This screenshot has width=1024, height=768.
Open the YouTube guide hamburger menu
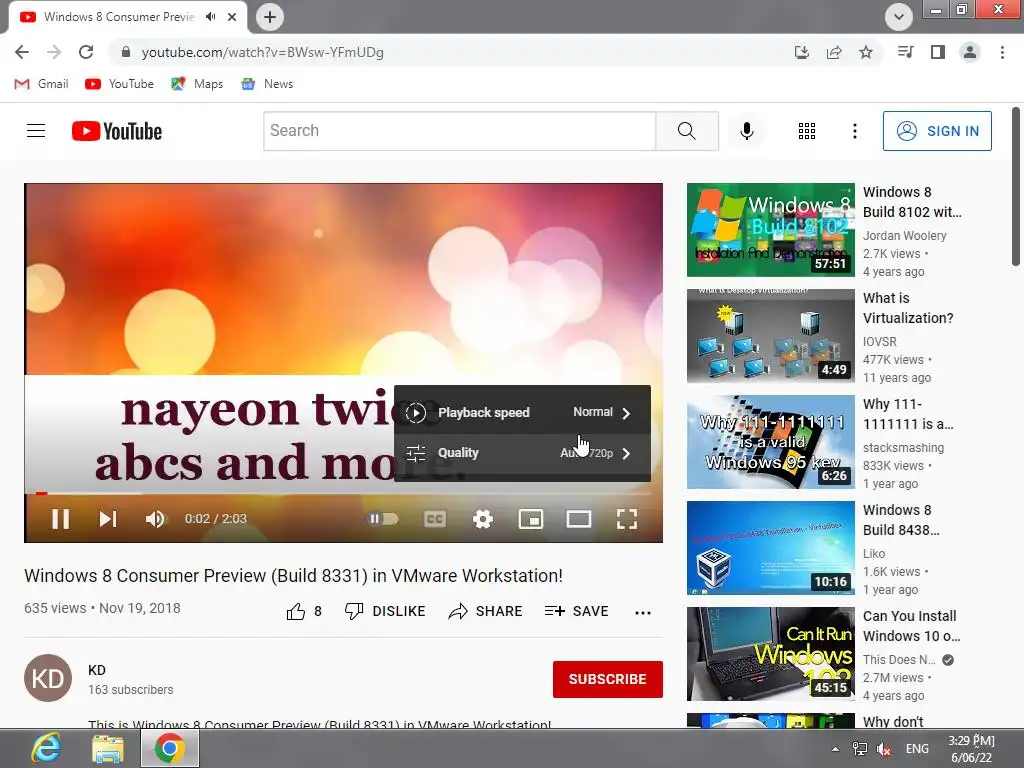click(36, 131)
